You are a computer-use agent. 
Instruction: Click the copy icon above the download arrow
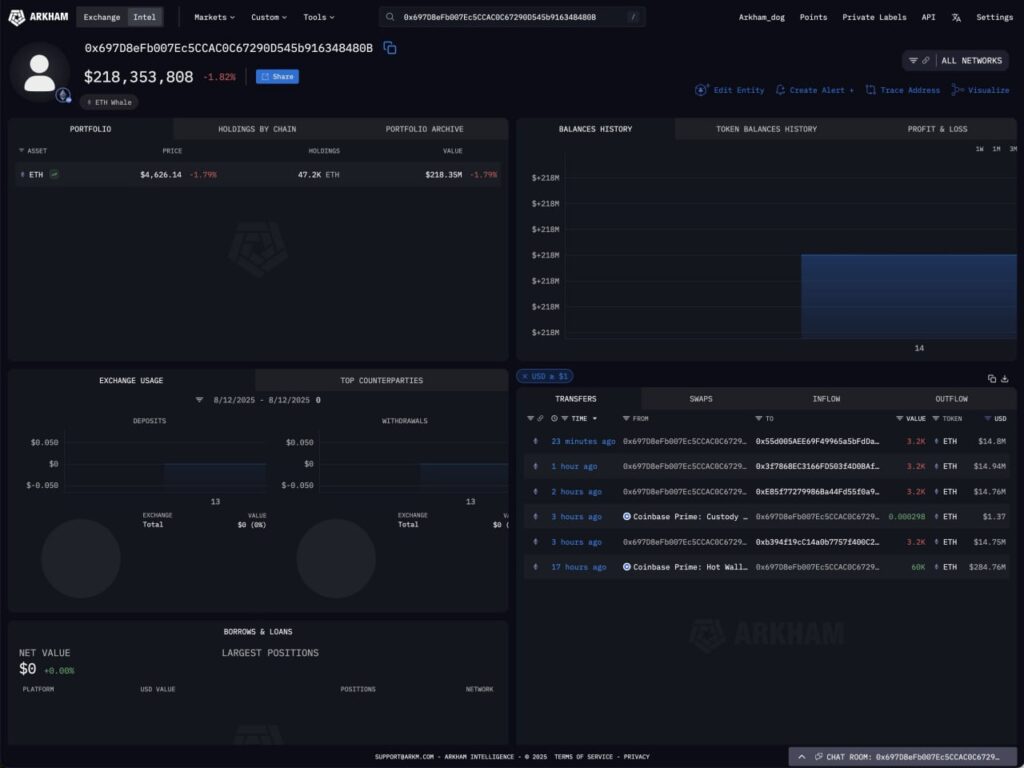pos(990,378)
